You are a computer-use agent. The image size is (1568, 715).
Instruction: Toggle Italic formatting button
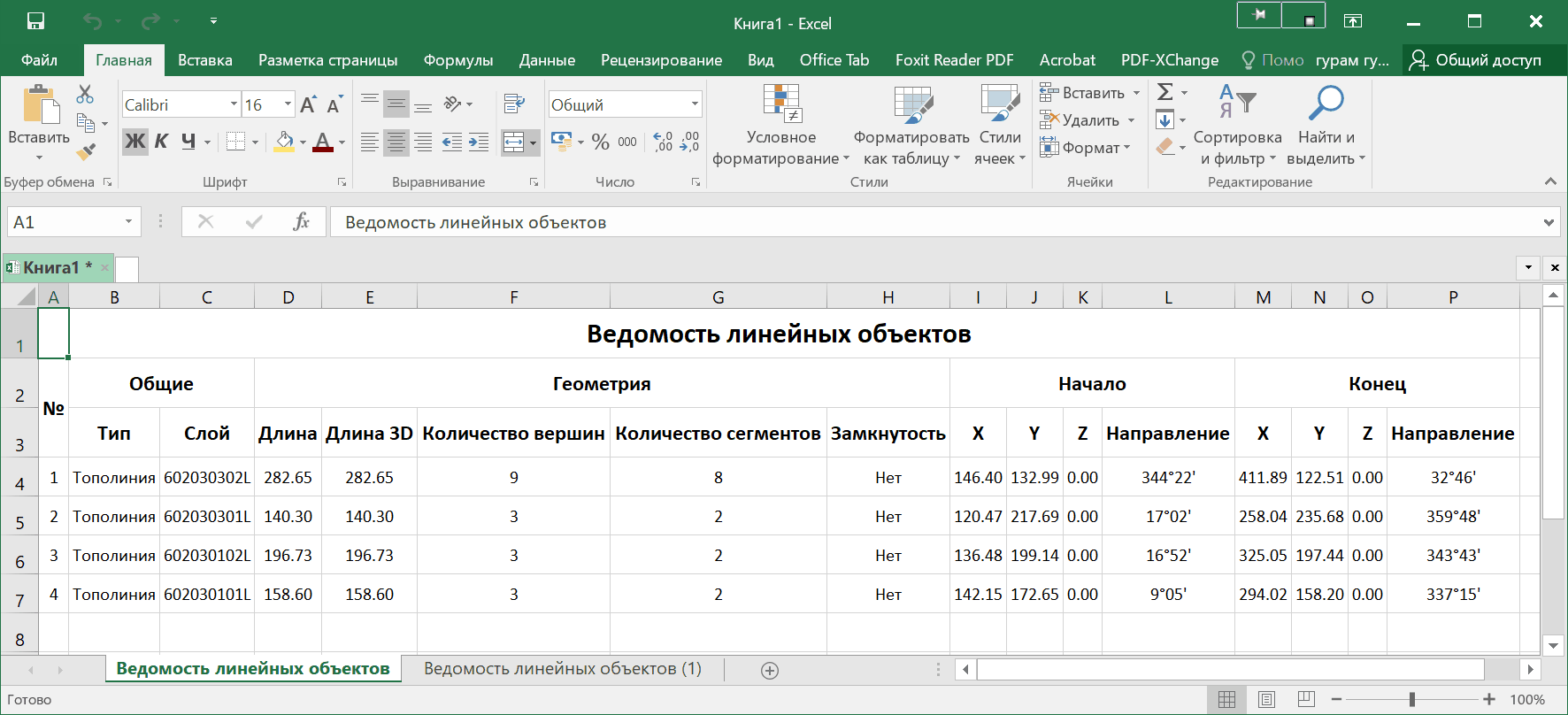161,142
